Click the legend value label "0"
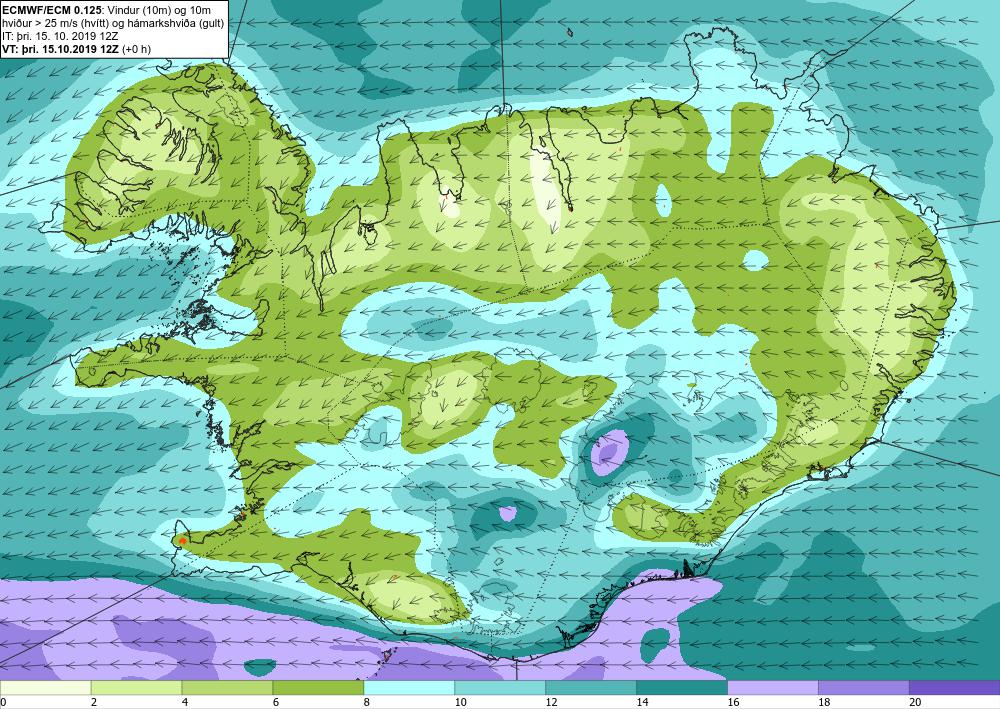Image resolution: width=1000 pixels, height=709 pixels. point(3,703)
